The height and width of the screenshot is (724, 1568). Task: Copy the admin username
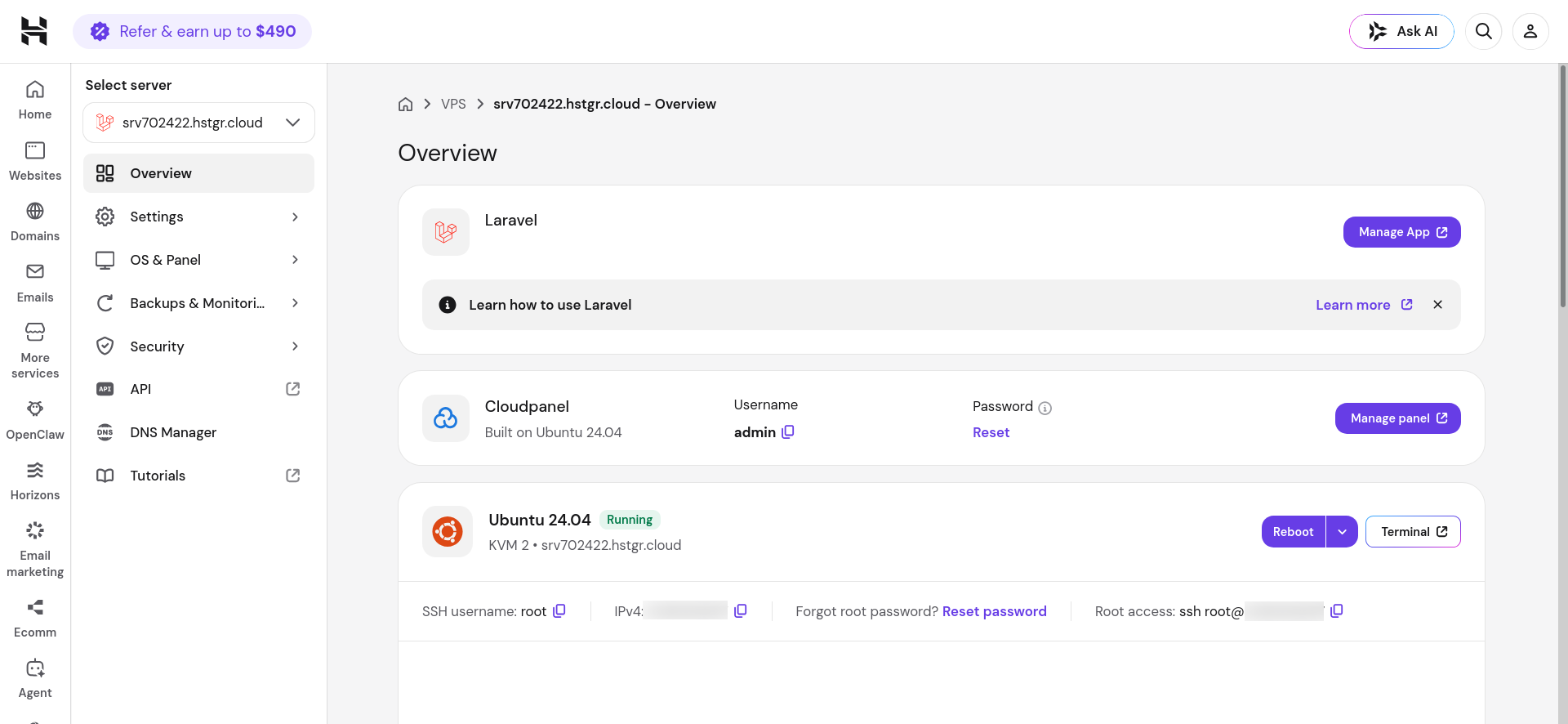788,431
